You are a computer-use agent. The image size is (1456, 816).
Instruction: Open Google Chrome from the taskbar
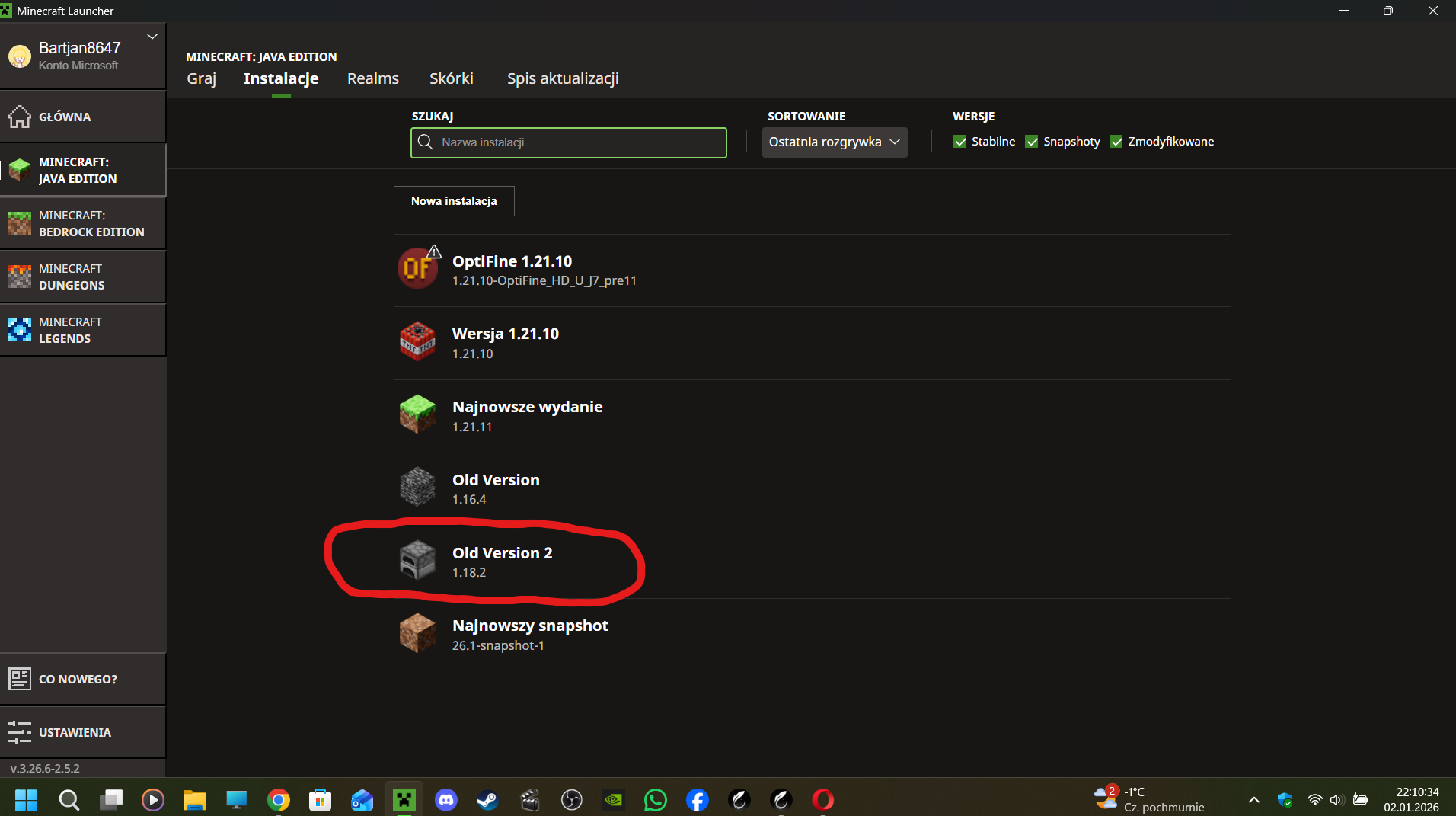tap(279, 799)
